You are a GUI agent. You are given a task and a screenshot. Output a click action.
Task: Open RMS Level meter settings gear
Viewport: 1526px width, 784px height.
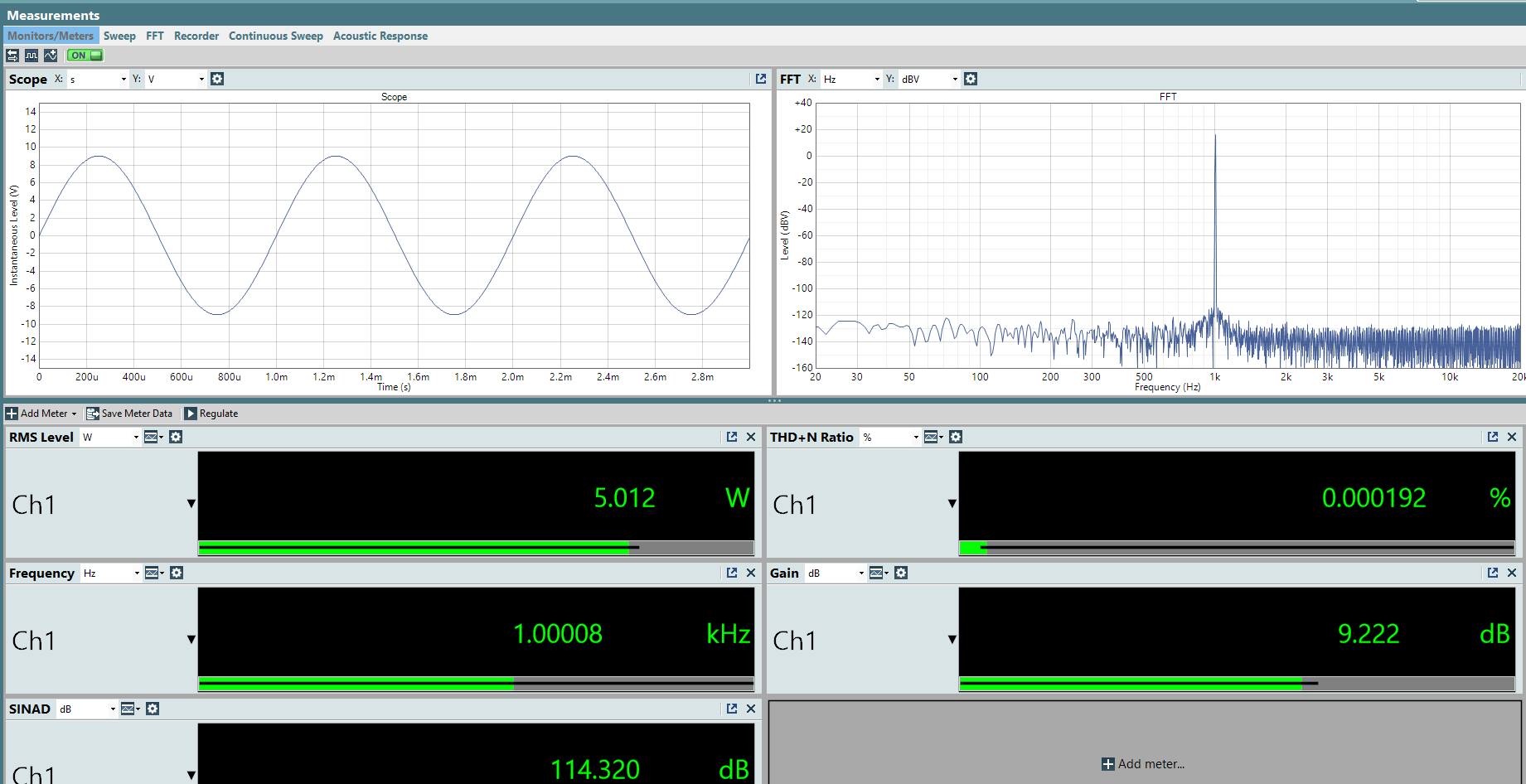[176, 437]
